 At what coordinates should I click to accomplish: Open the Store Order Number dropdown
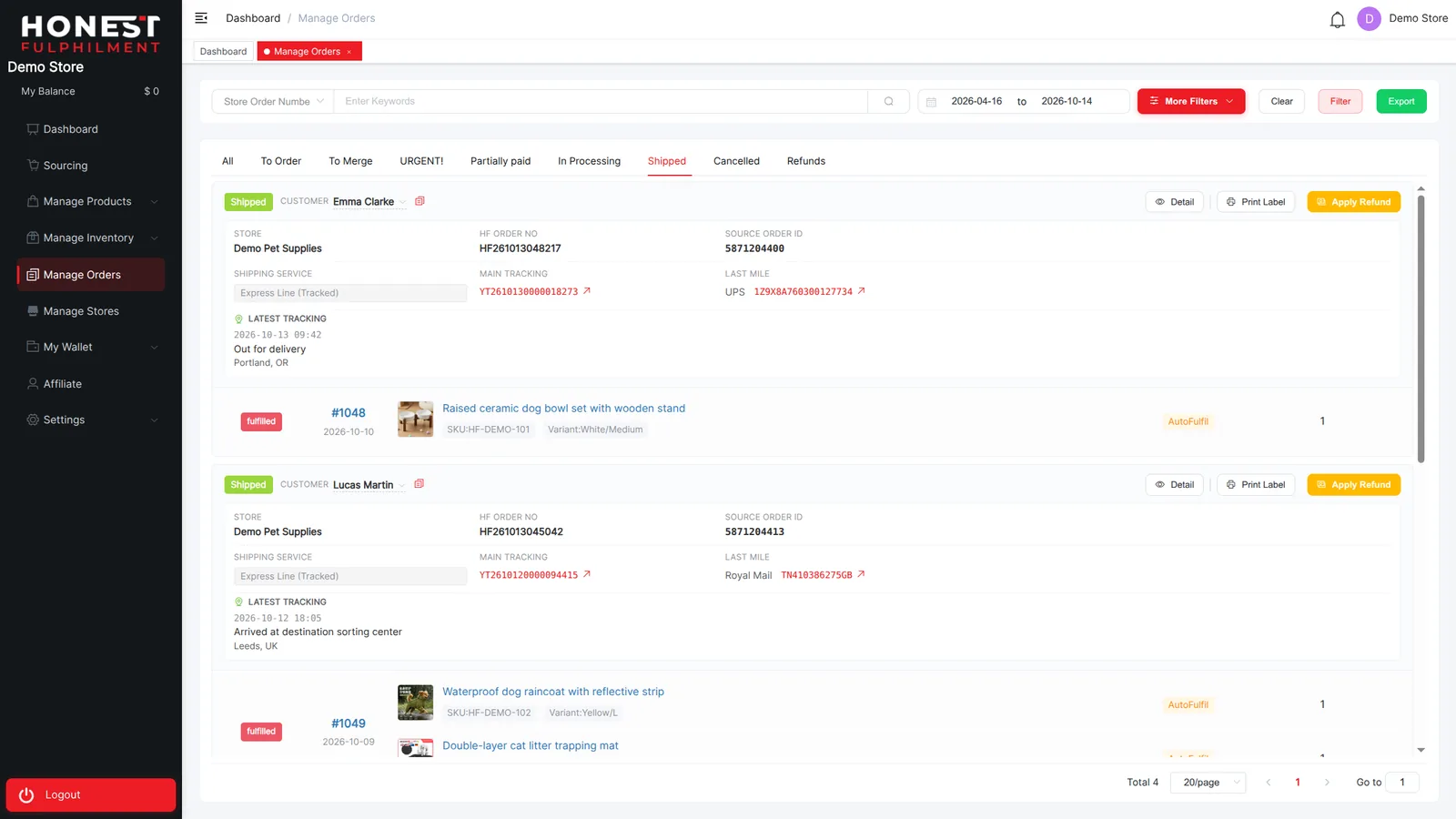coord(273,102)
